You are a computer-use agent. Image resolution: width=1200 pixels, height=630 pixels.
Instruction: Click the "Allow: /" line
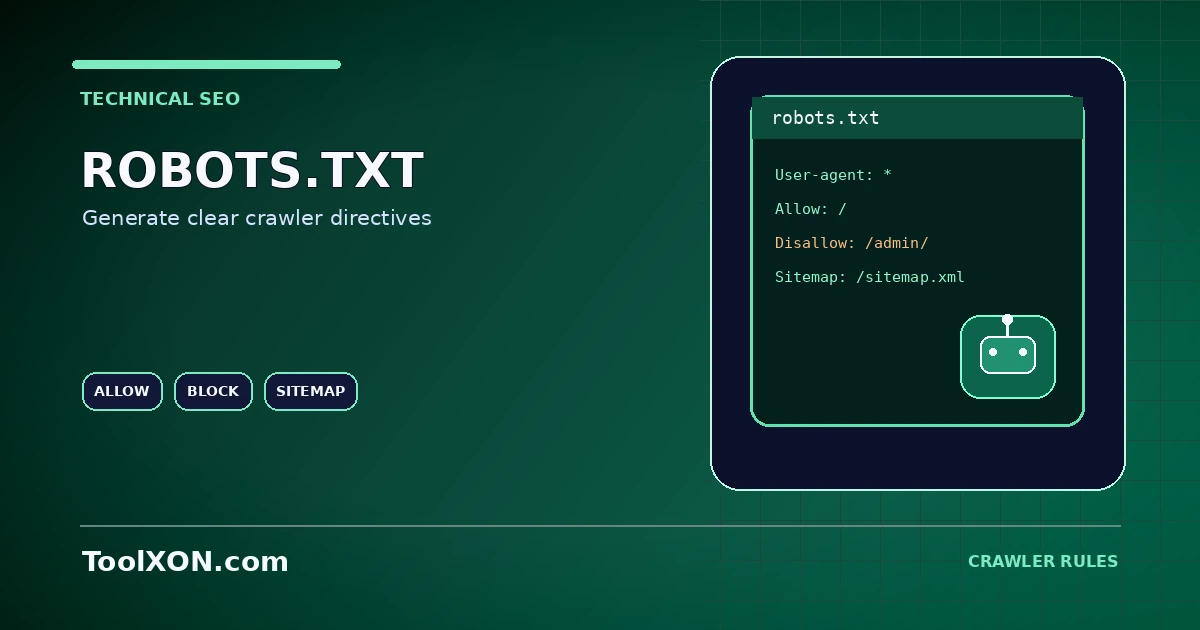(x=811, y=209)
